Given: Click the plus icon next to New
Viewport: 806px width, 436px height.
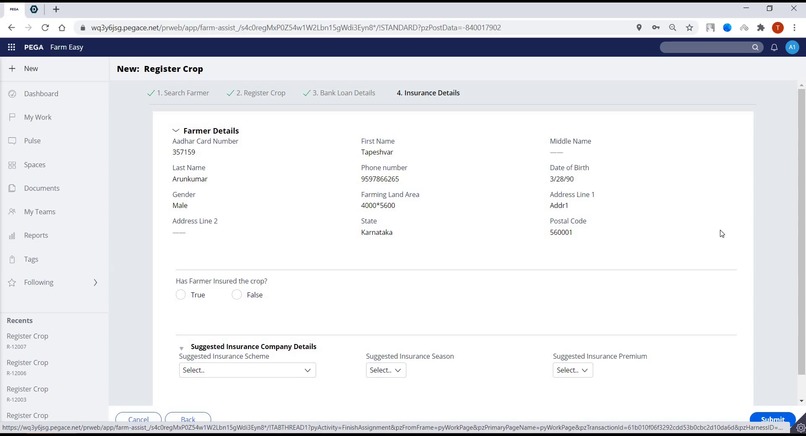Looking at the screenshot, I should coord(12,68).
